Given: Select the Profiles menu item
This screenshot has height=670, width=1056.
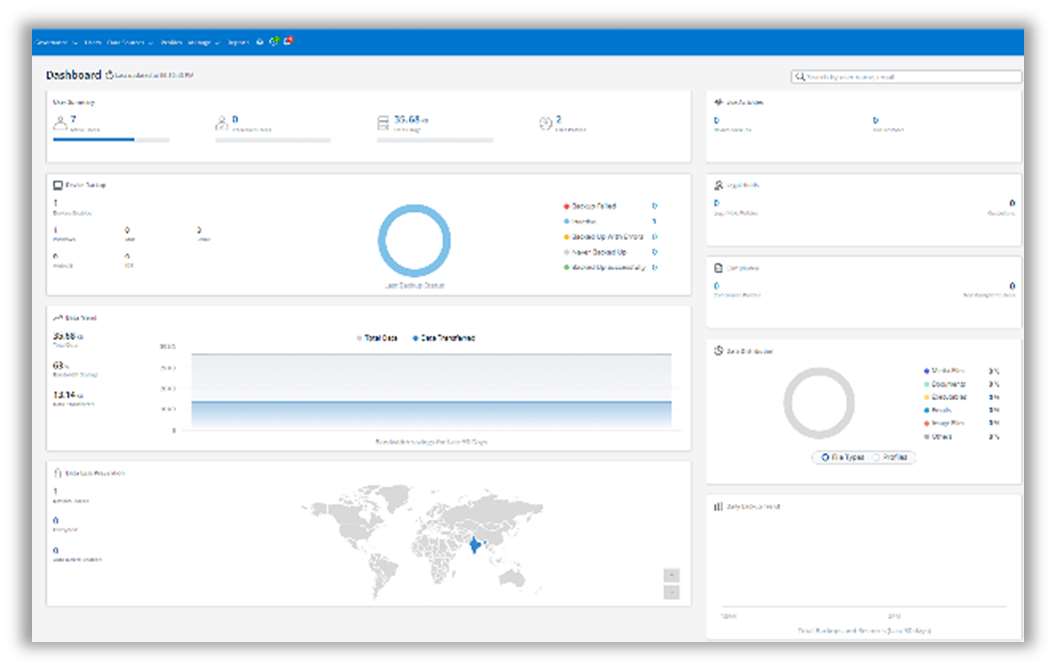Looking at the screenshot, I should click(x=170, y=41).
